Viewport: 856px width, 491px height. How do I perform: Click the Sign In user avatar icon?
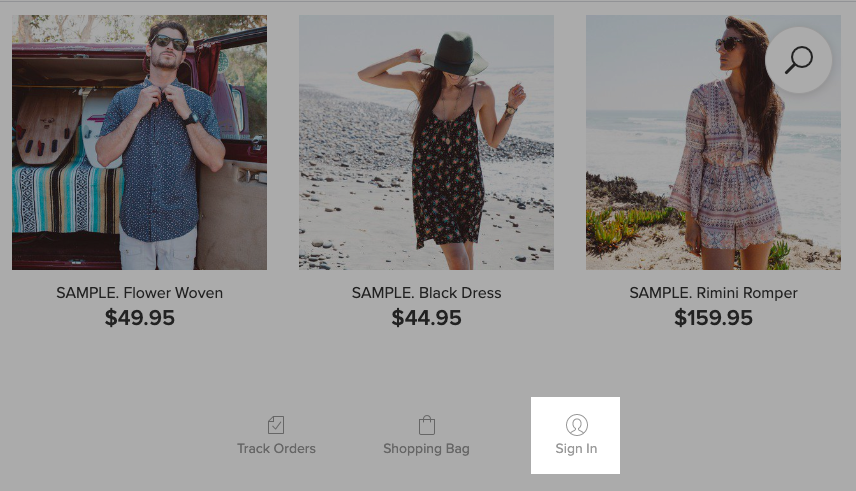tap(576, 424)
